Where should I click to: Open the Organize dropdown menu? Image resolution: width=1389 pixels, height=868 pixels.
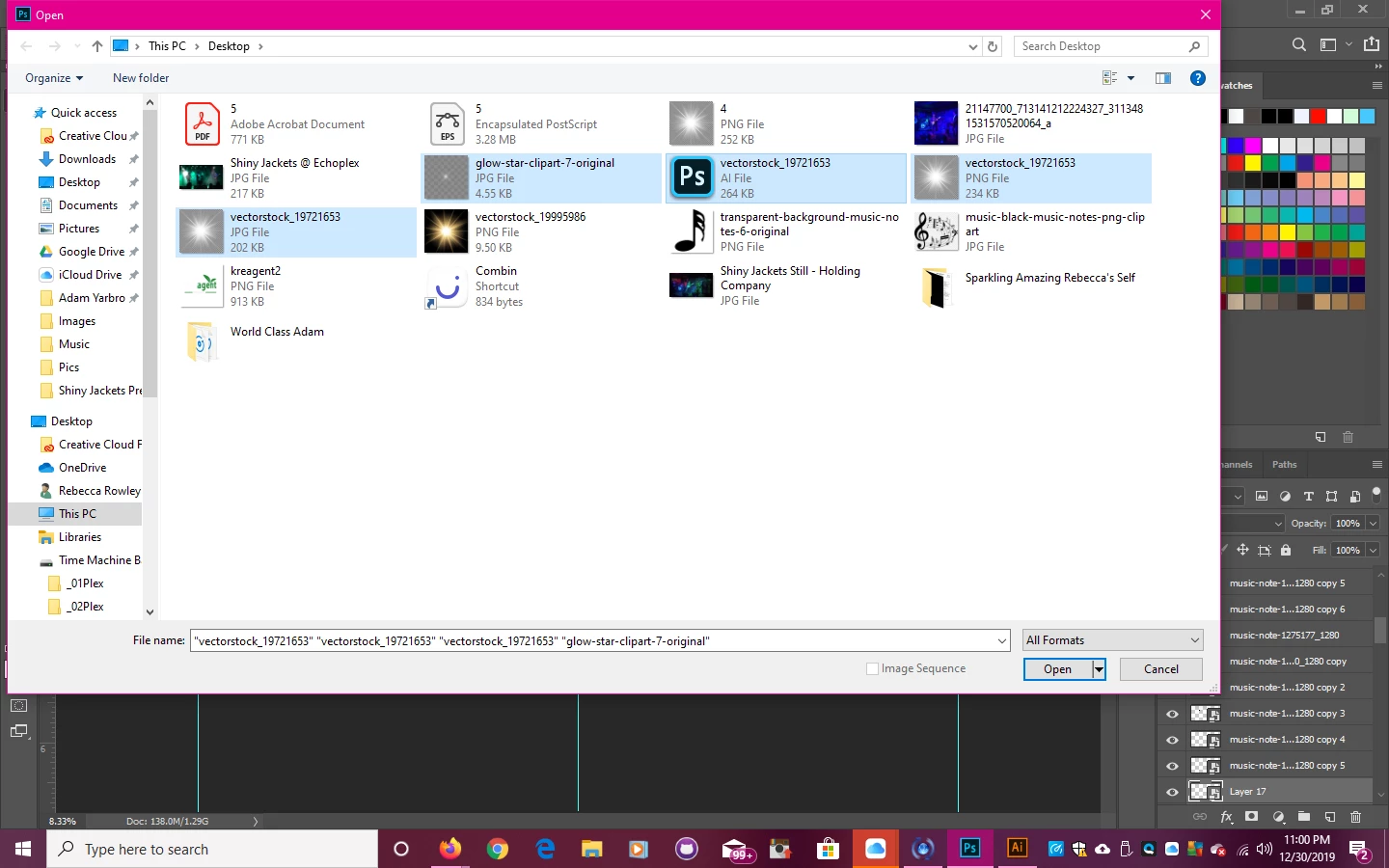54,78
